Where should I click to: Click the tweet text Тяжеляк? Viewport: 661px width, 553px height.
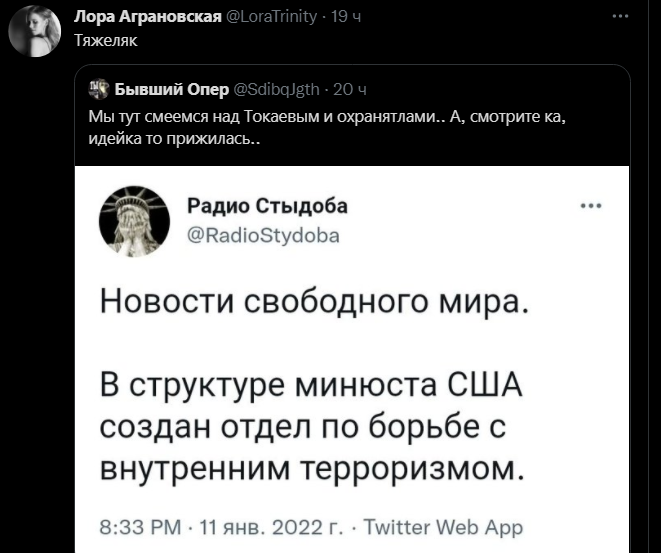(106, 40)
